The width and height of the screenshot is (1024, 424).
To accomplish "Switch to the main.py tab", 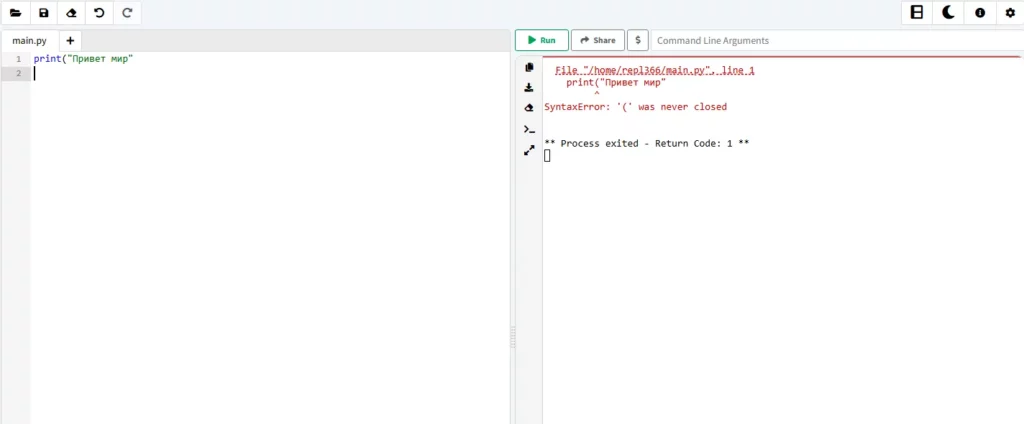I will (x=29, y=41).
